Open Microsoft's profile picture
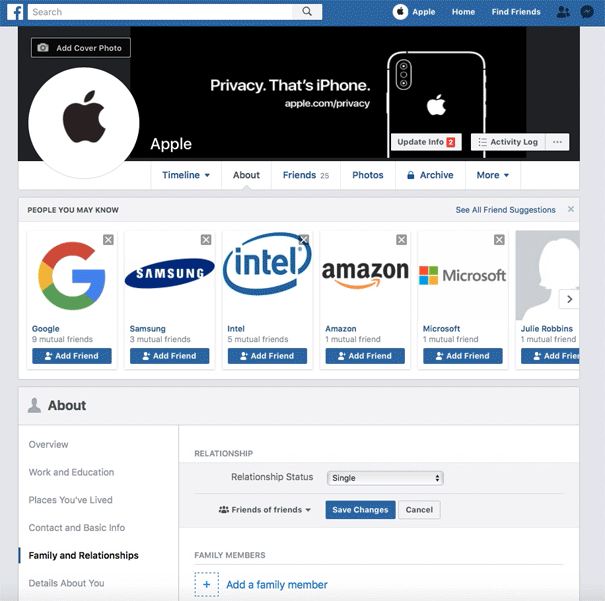The height and width of the screenshot is (601, 605). [x=463, y=276]
